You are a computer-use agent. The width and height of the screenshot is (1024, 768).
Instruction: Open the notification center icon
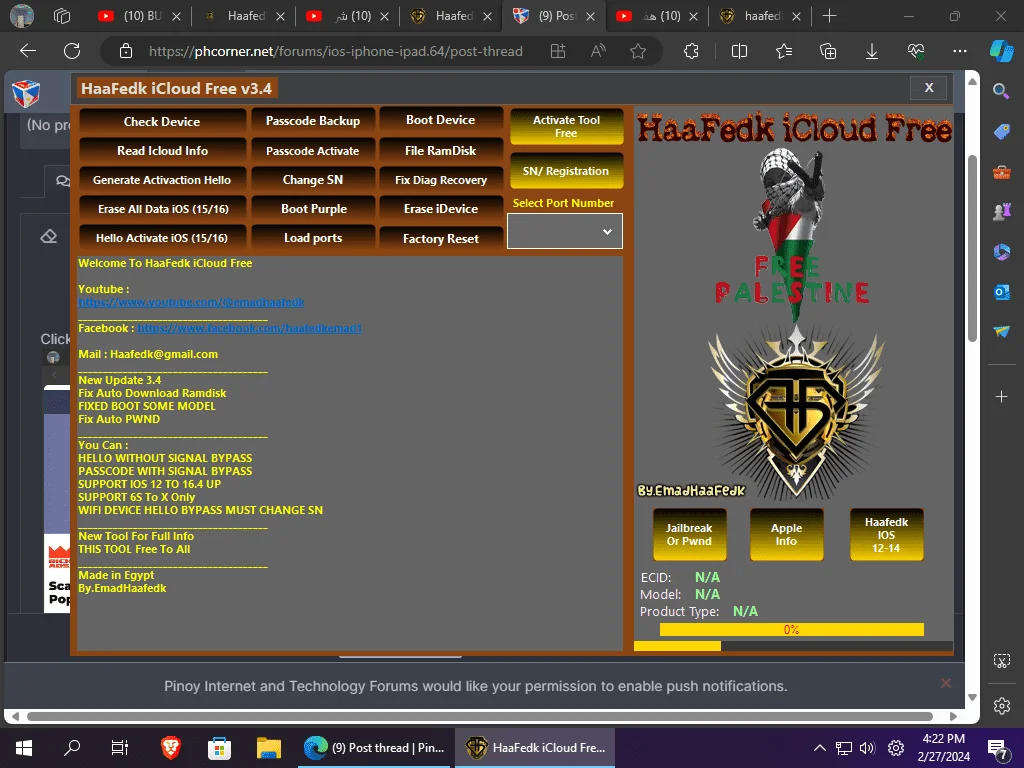pos(997,748)
